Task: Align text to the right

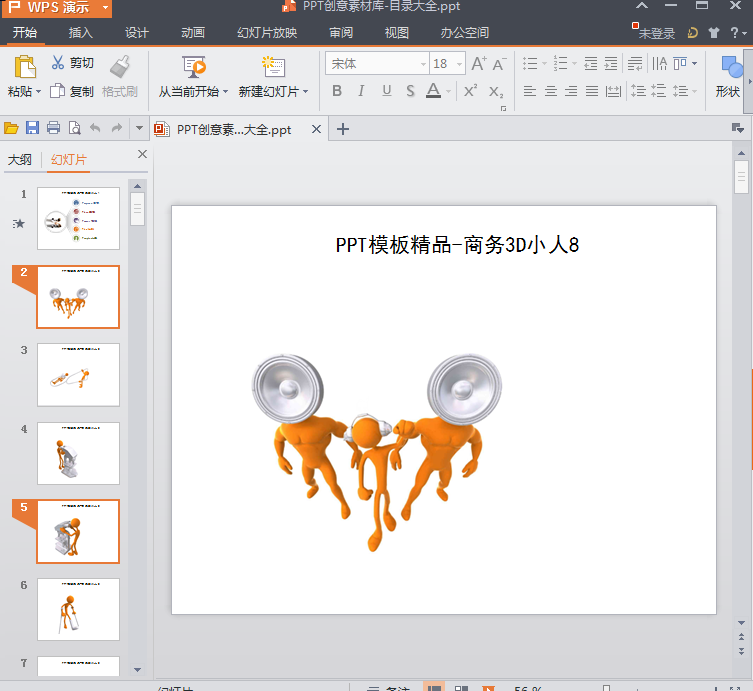Action: (x=571, y=91)
